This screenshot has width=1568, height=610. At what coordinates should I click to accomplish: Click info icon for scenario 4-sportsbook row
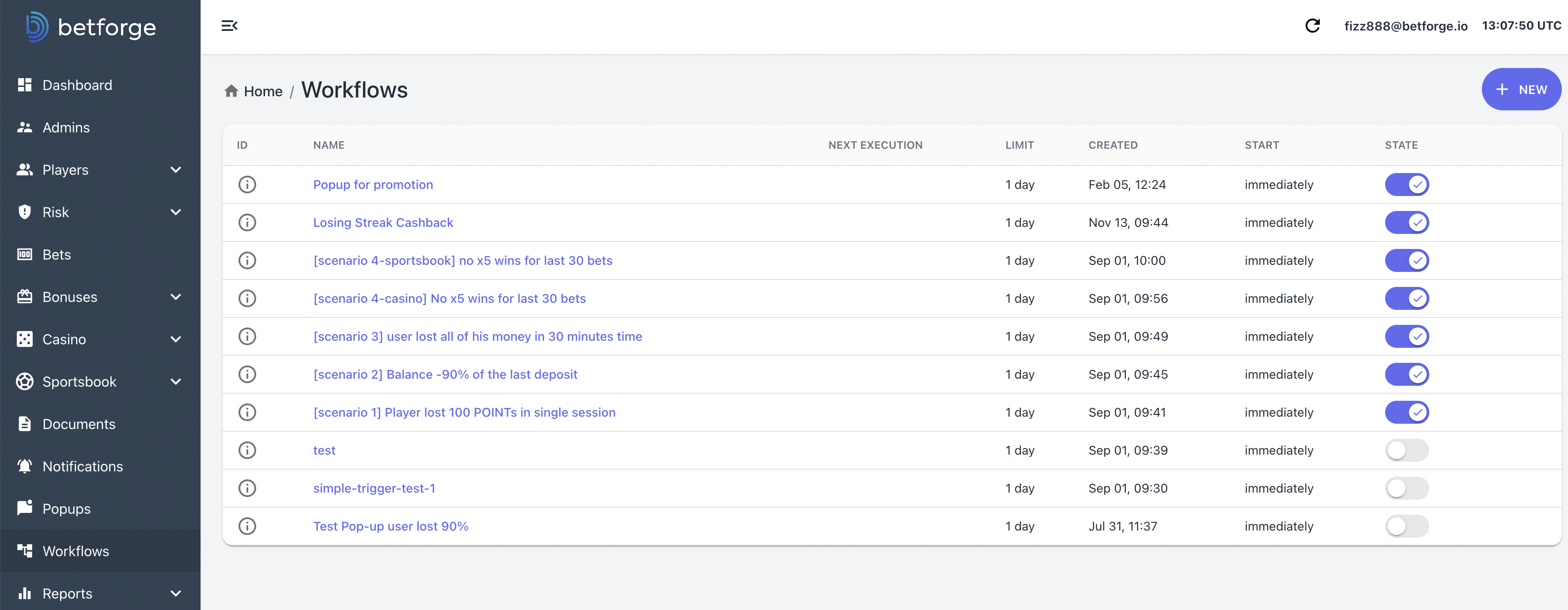(x=247, y=260)
